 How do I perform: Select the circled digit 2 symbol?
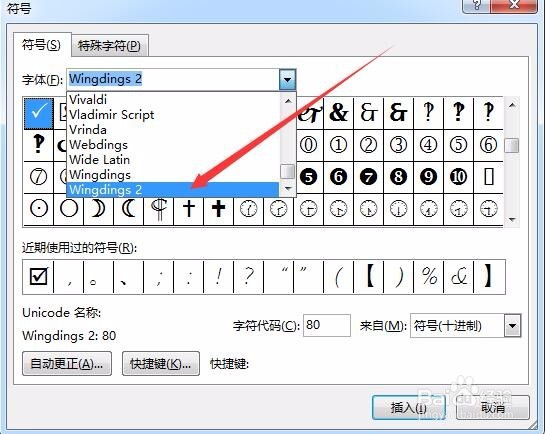pos(368,145)
